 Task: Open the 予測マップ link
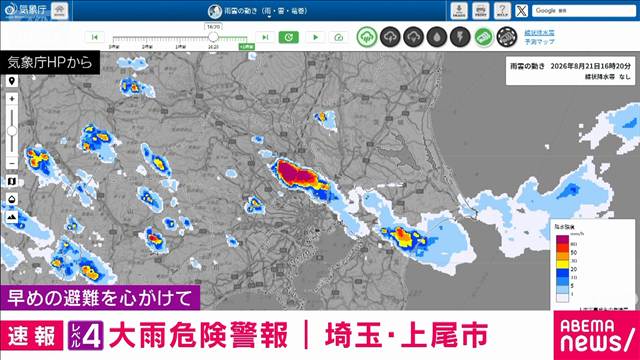(539, 42)
